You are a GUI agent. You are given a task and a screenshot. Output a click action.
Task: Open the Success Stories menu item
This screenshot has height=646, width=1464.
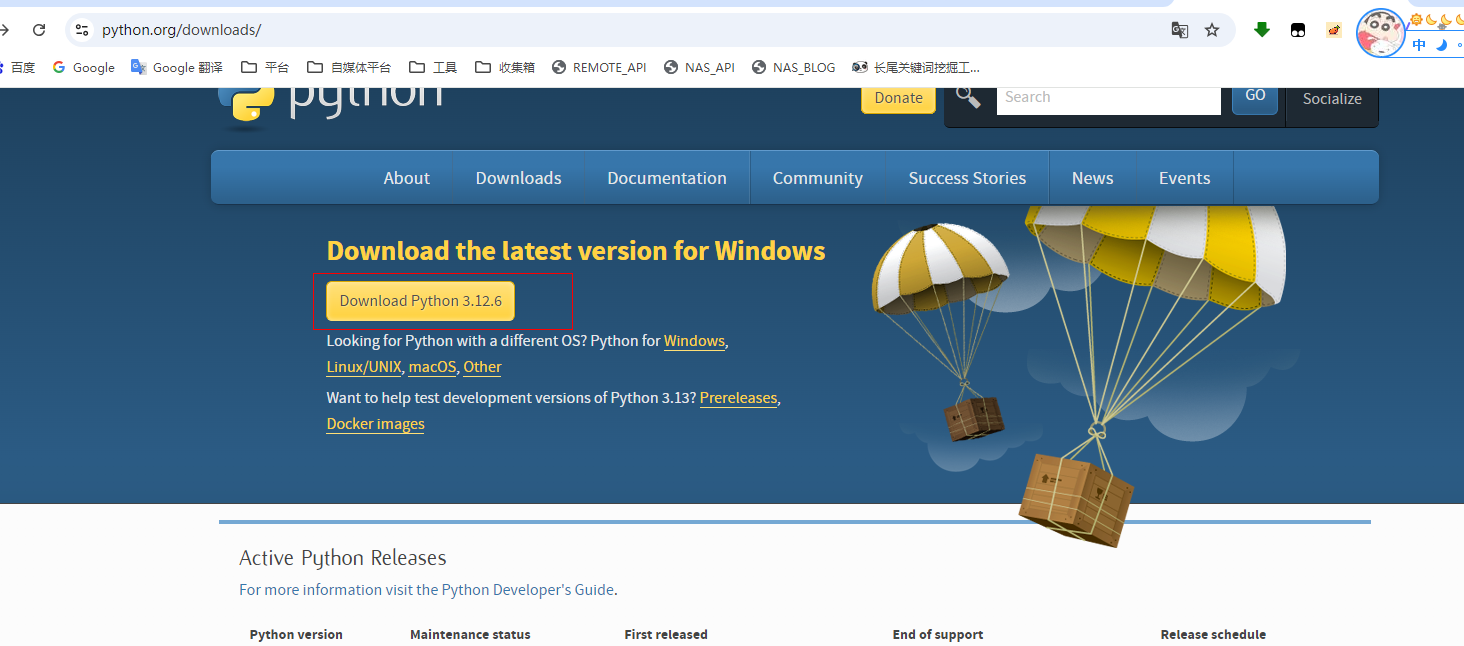coord(967,178)
